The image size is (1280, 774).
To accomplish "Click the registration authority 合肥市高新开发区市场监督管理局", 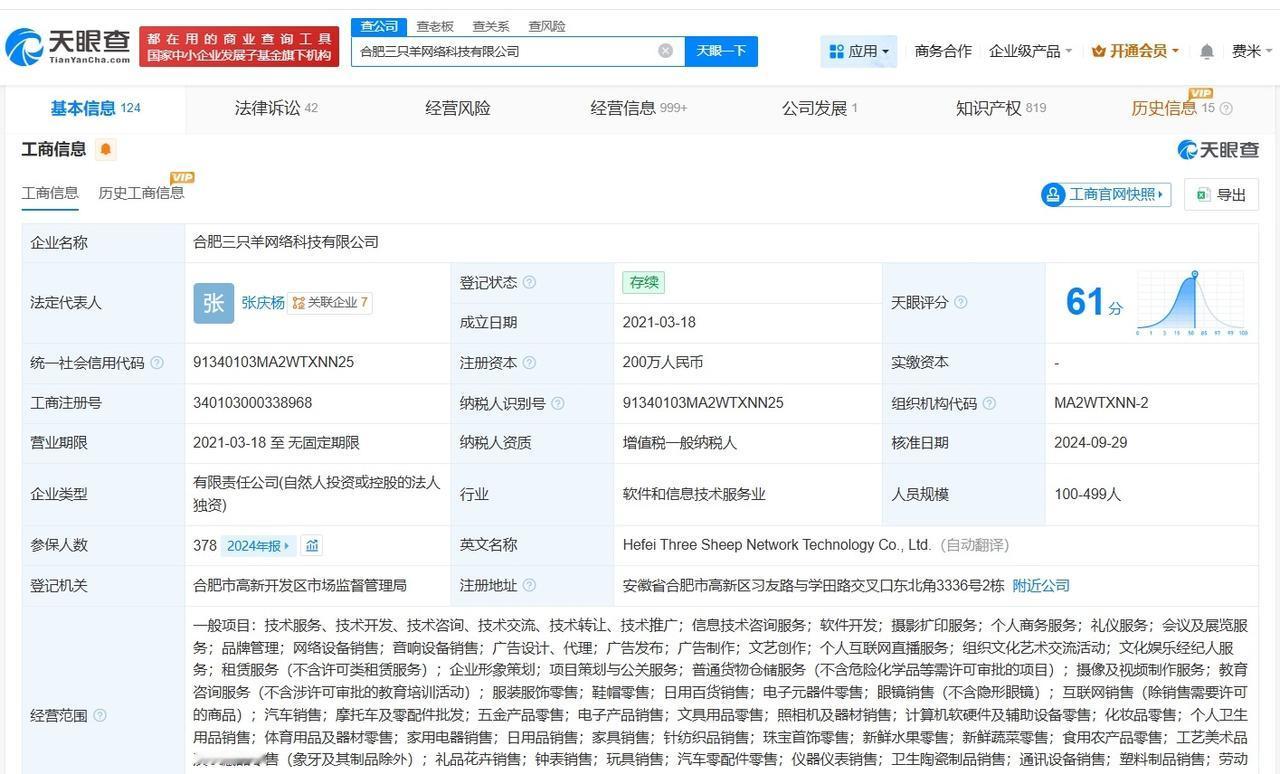I will point(300,585).
